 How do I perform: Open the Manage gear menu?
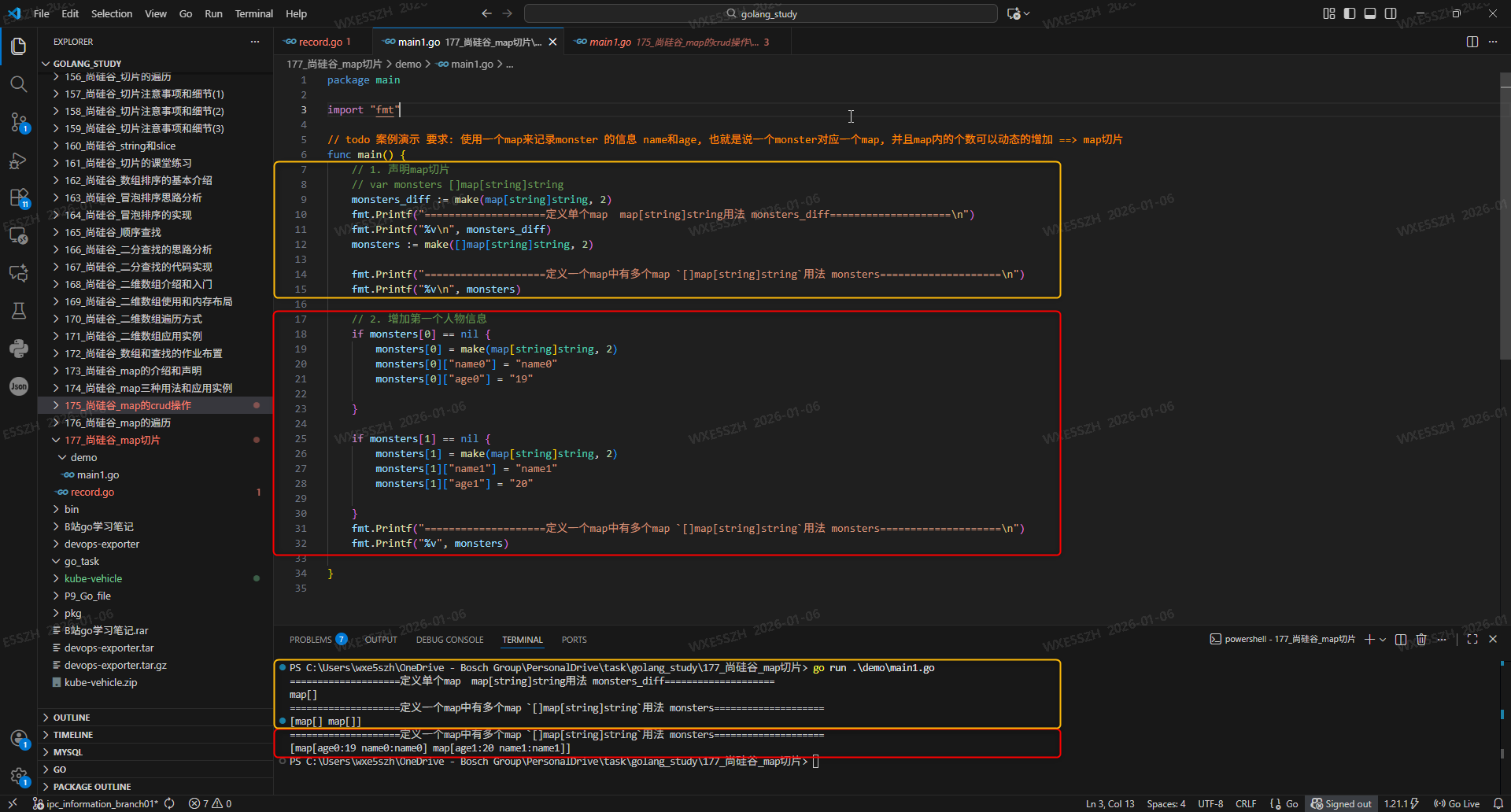point(19,777)
